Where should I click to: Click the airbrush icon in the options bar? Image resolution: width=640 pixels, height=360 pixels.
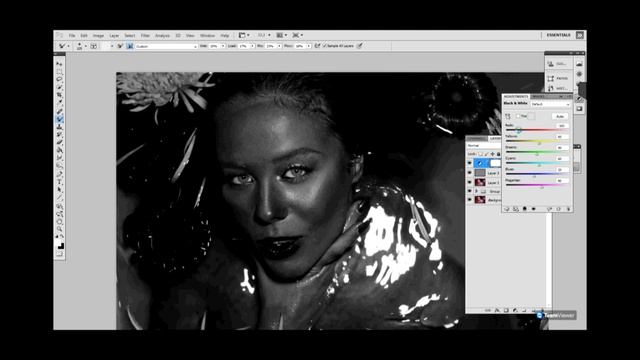(317, 46)
